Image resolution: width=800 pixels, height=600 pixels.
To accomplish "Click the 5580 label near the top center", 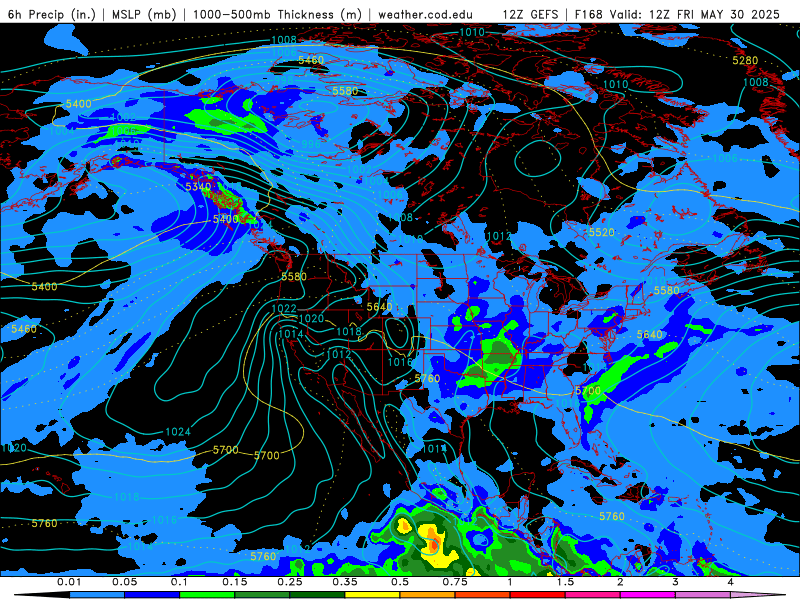I will click(345, 91).
